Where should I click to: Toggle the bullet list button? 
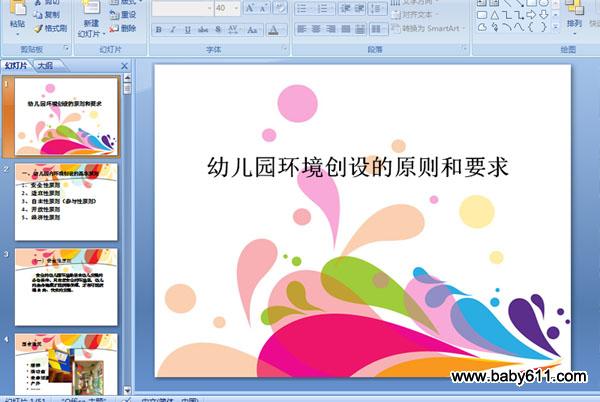tap(304, 8)
